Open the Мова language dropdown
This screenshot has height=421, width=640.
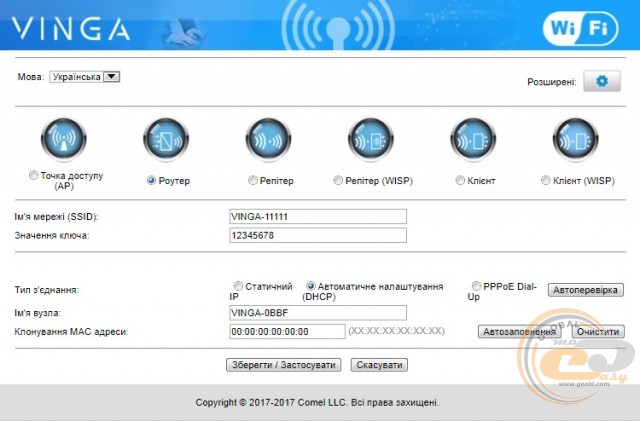tap(84, 76)
